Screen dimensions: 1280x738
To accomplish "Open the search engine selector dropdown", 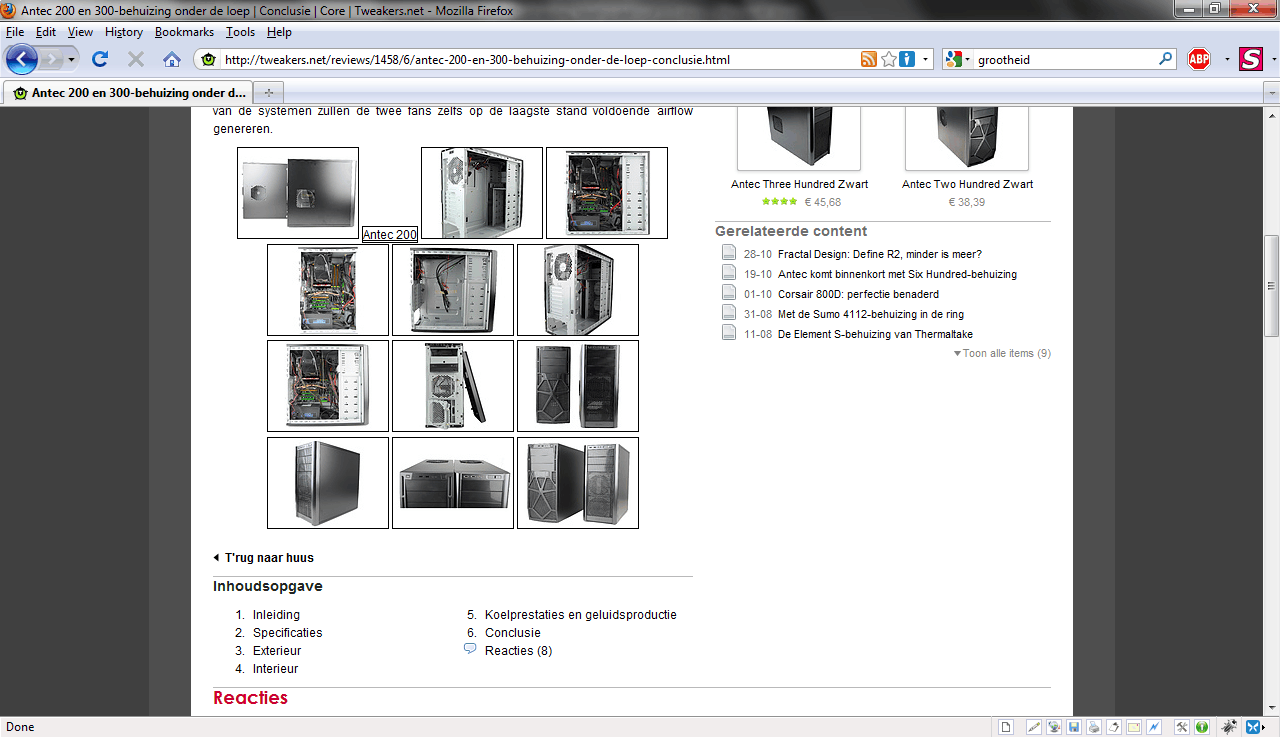I will 967,60.
